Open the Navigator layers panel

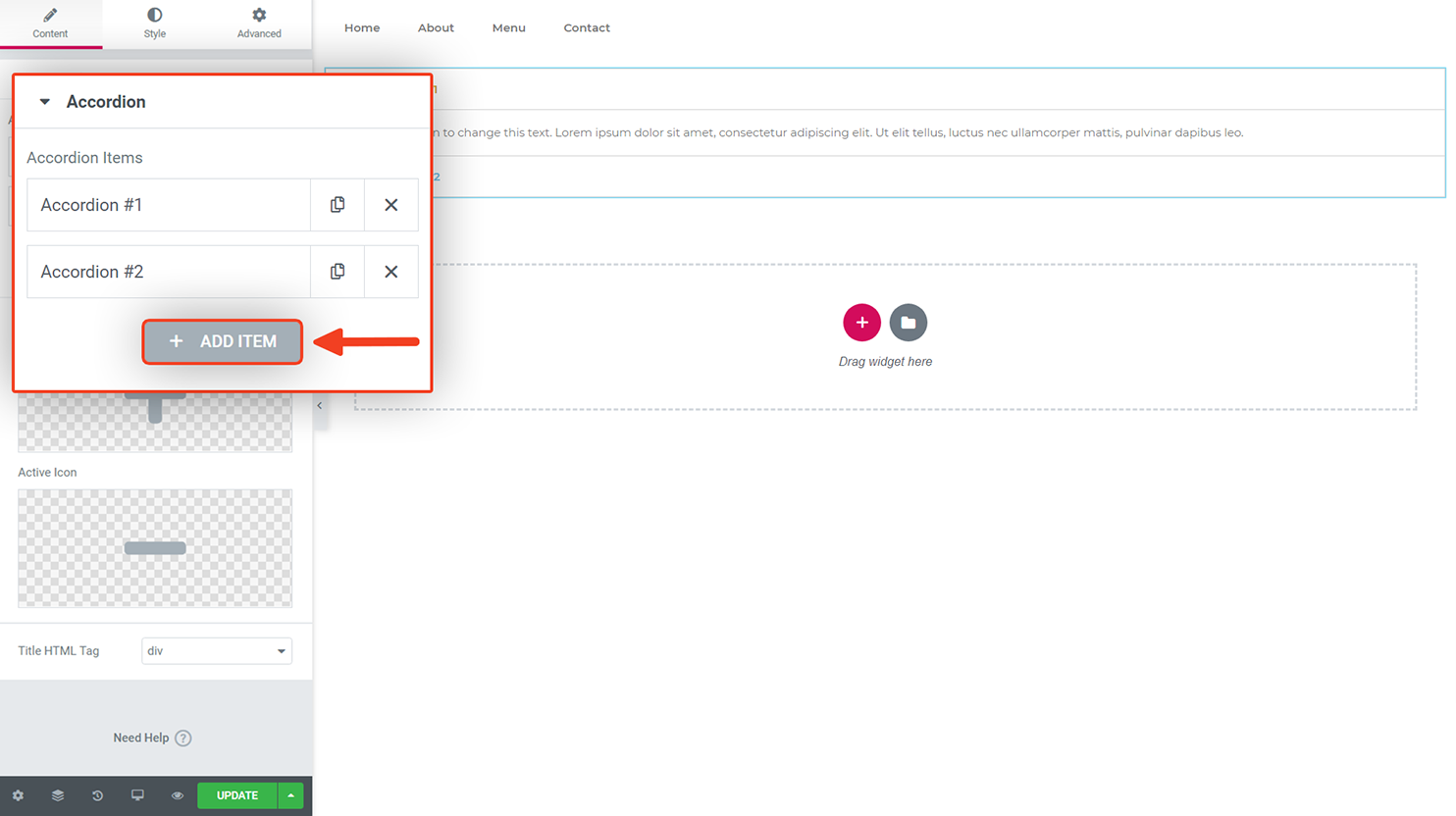tap(57, 795)
